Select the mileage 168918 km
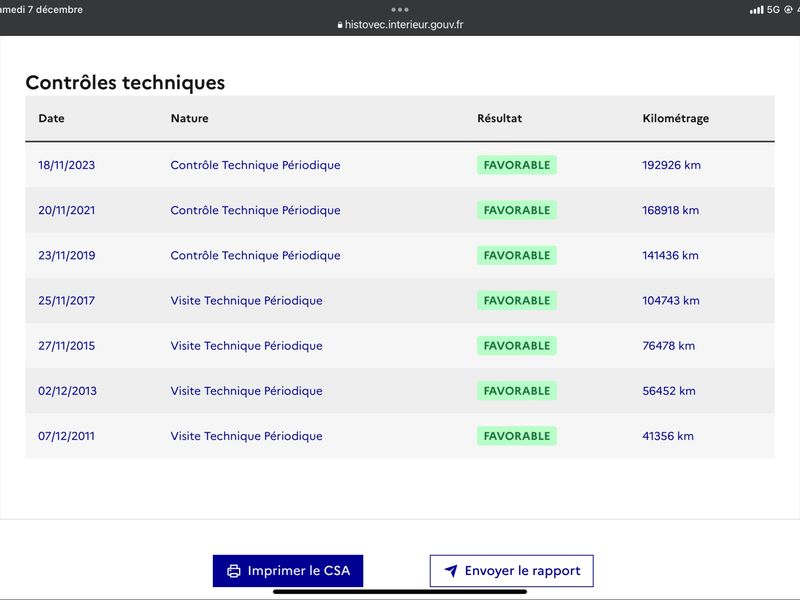Screen dimensions: 800x600 click(670, 210)
